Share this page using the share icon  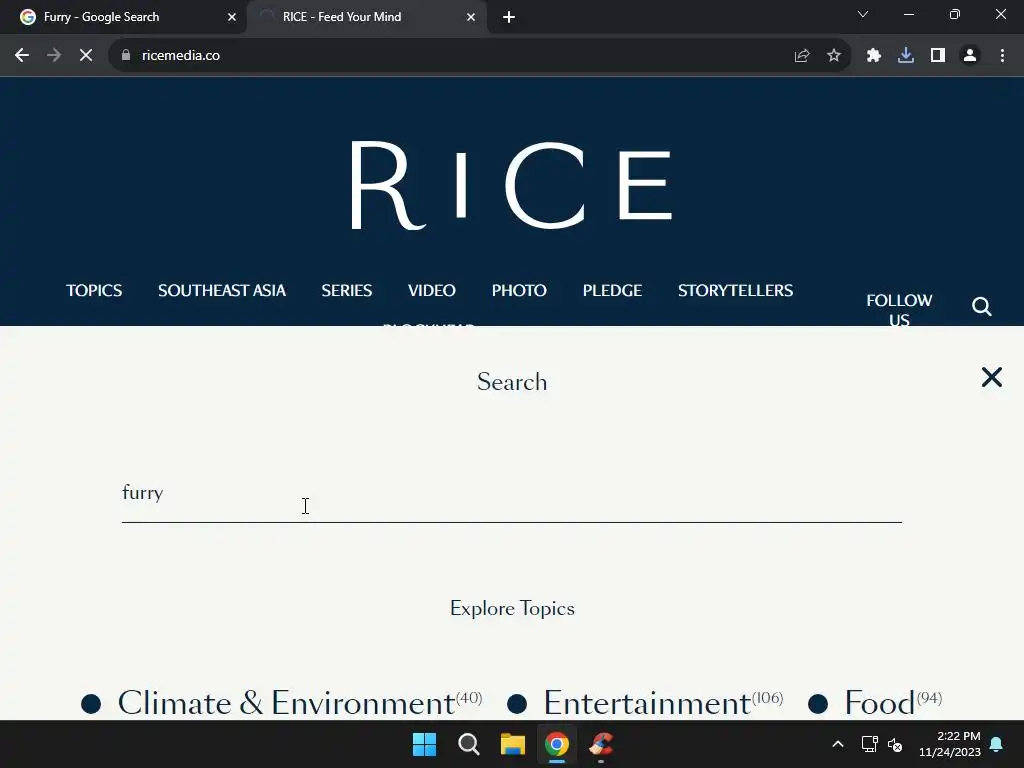click(802, 56)
